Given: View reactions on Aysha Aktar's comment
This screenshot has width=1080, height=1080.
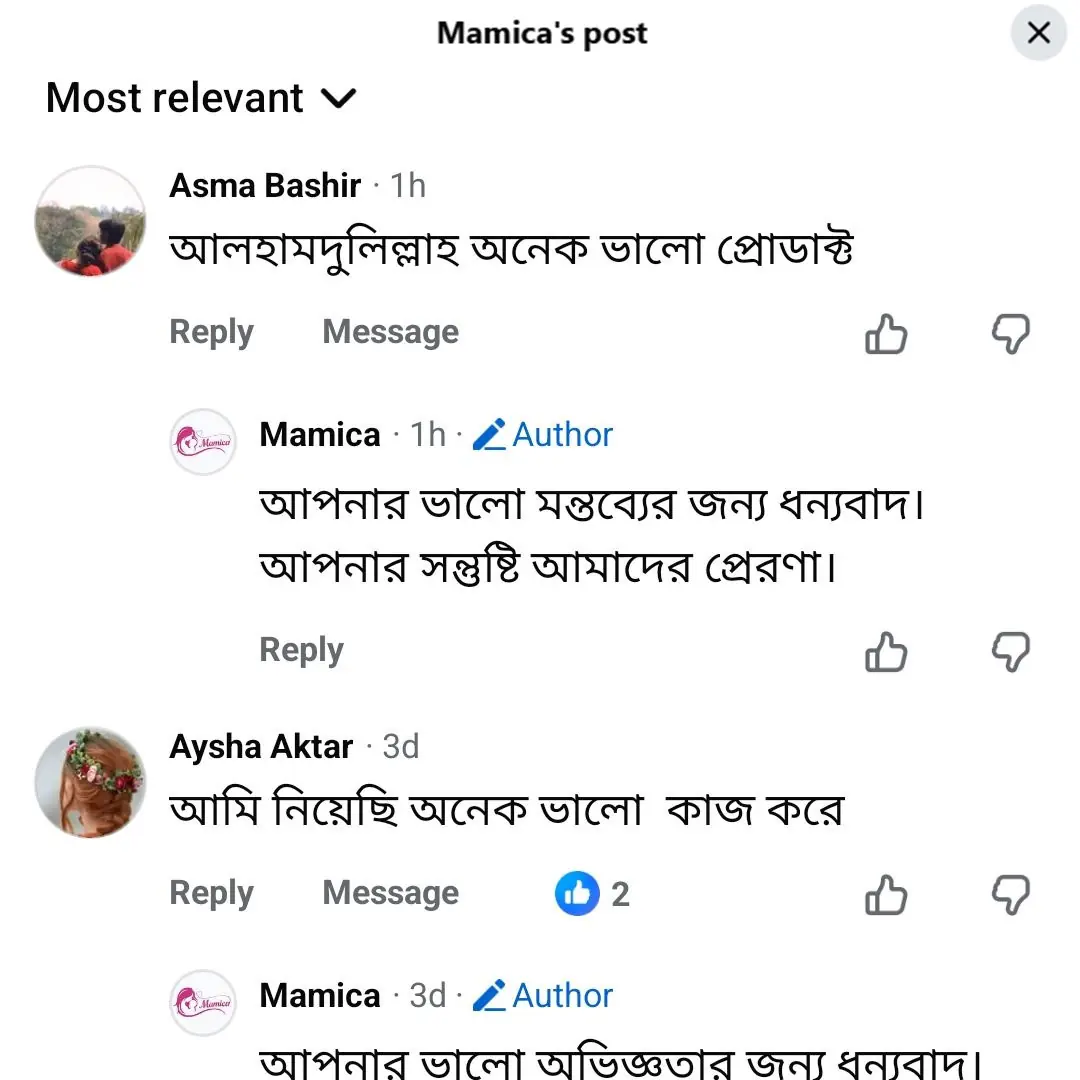Looking at the screenshot, I should click(593, 894).
